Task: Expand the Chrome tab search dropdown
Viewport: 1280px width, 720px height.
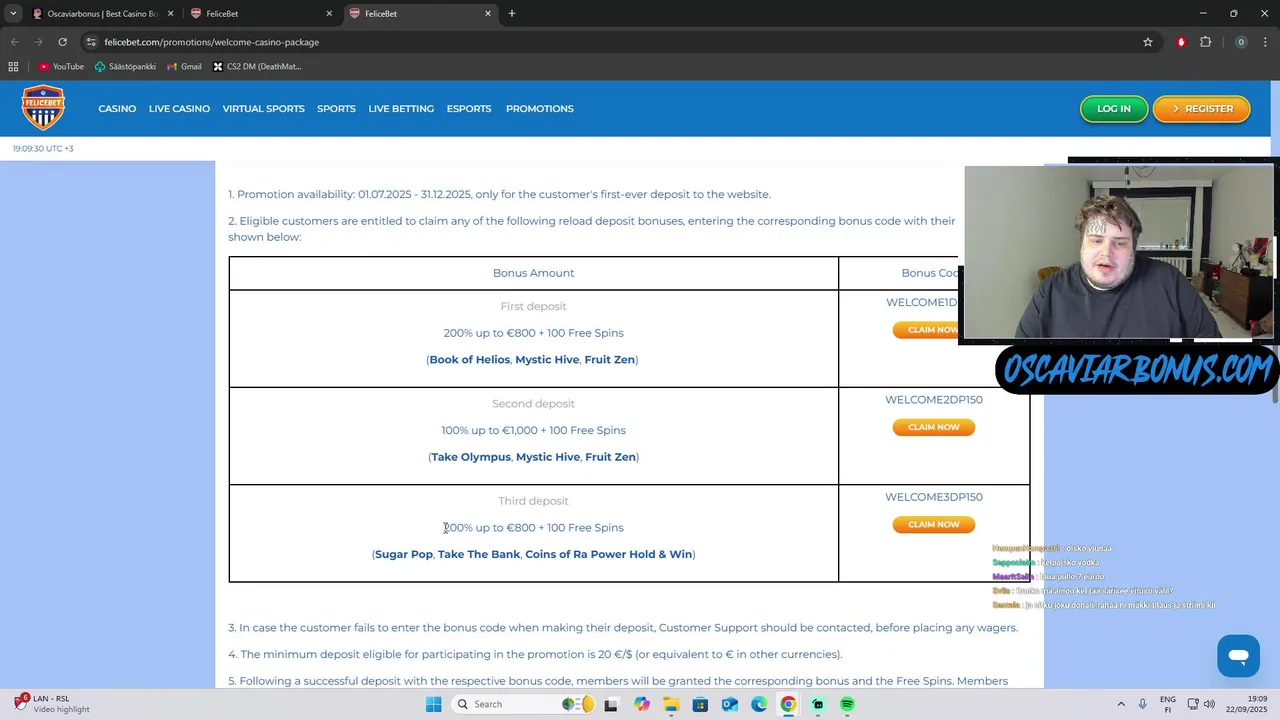Action: pyautogui.click(x=13, y=14)
